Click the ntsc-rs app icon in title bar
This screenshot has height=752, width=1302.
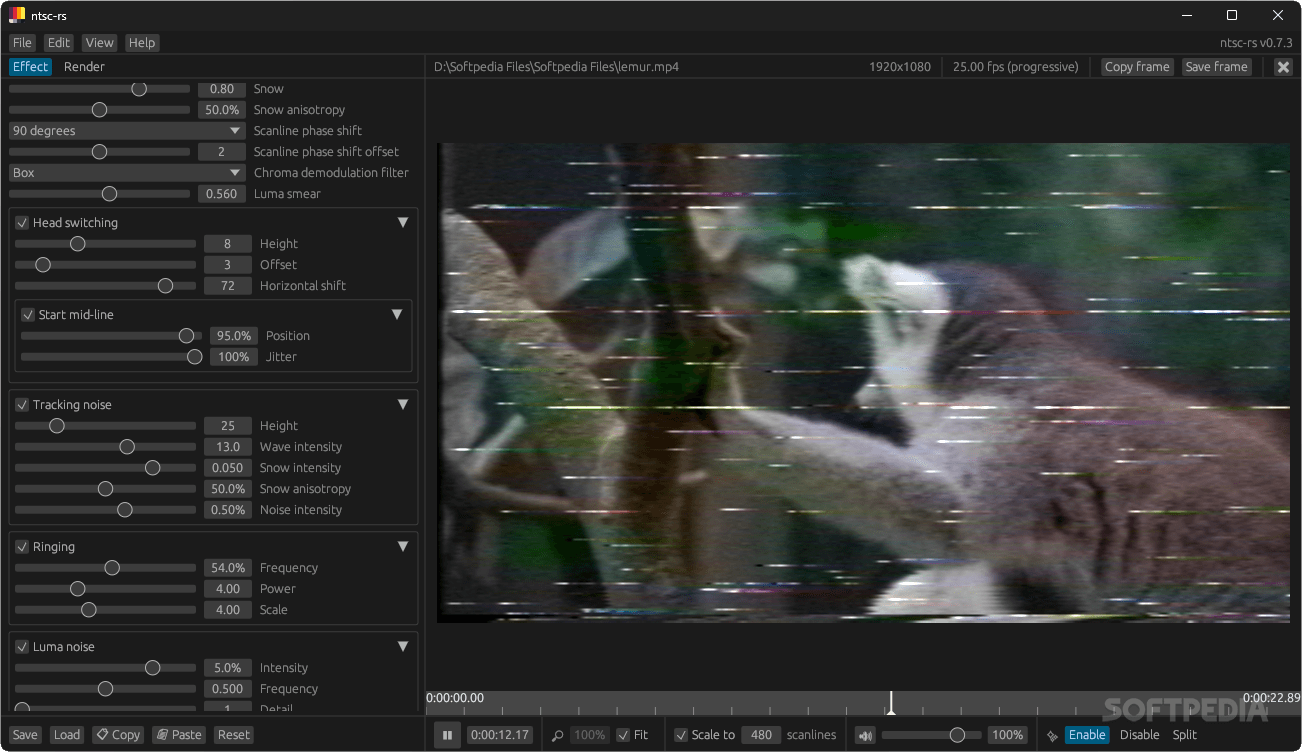point(17,15)
